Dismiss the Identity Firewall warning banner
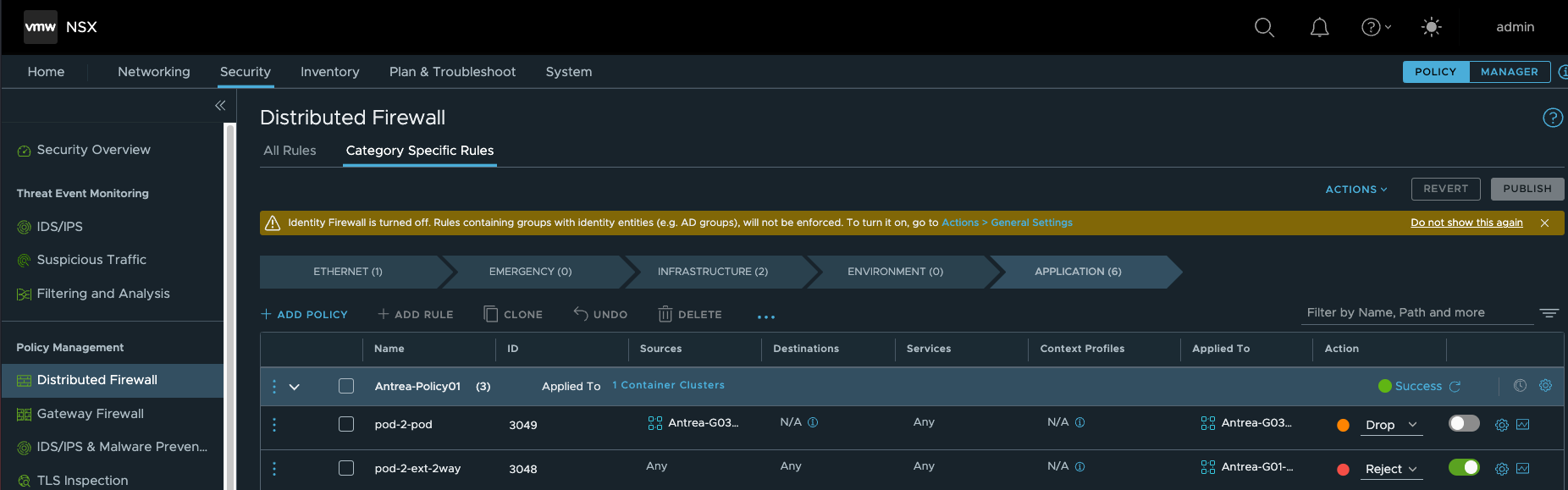The width and height of the screenshot is (1568, 490). (1545, 223)
